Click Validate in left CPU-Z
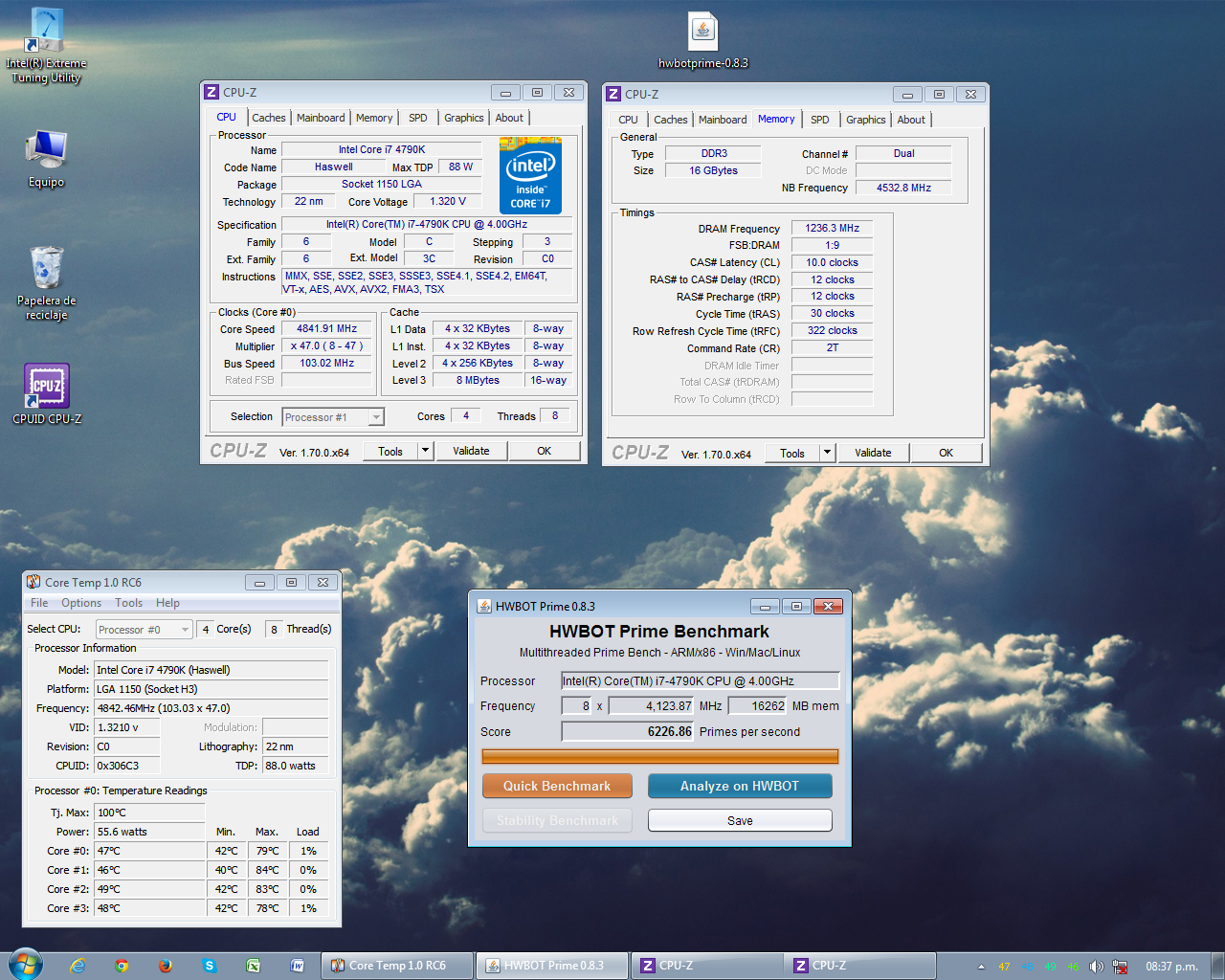 coord(471,451)
